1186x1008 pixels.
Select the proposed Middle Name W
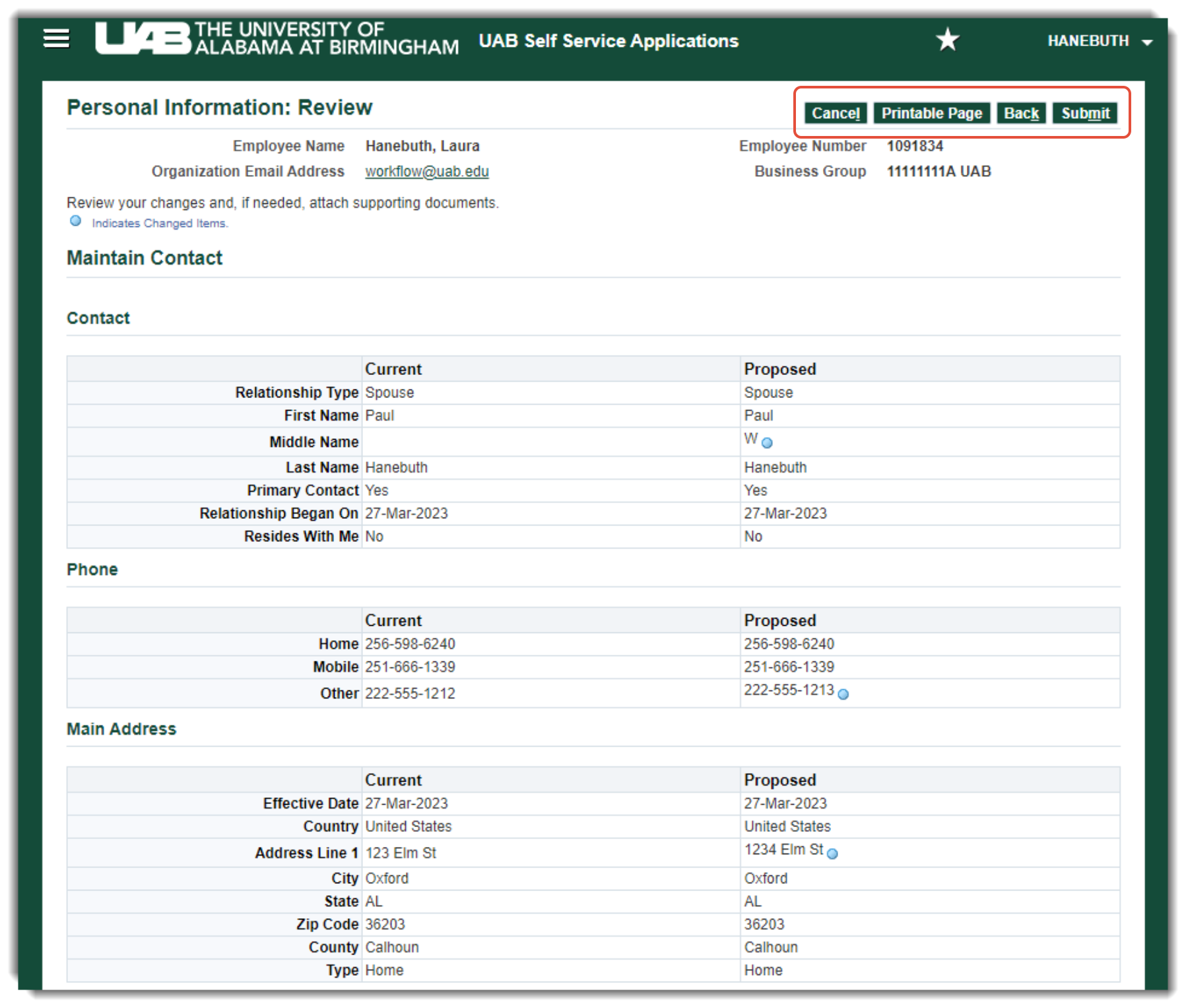751,439
